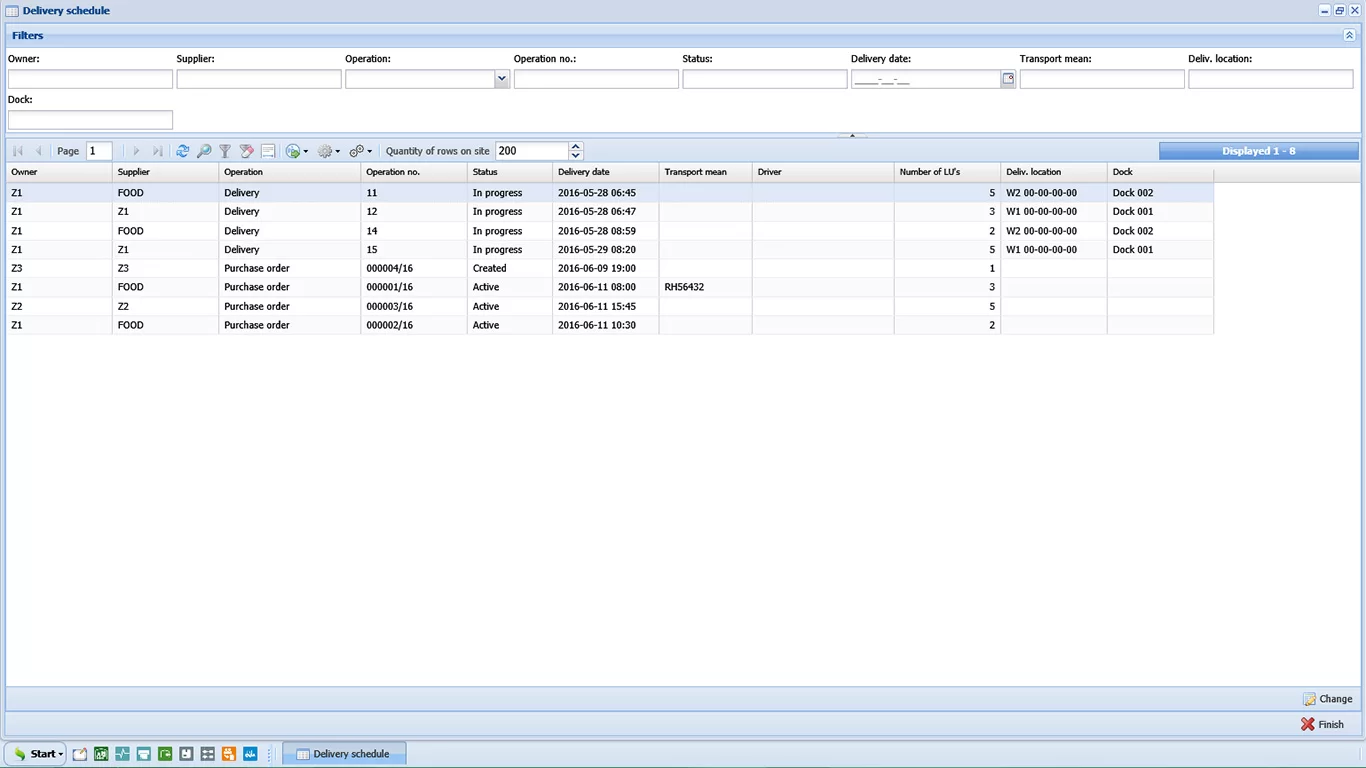1366x768 pixels.
Task: Refresh the delivery schedule grid
Action: tap(182, 151)
